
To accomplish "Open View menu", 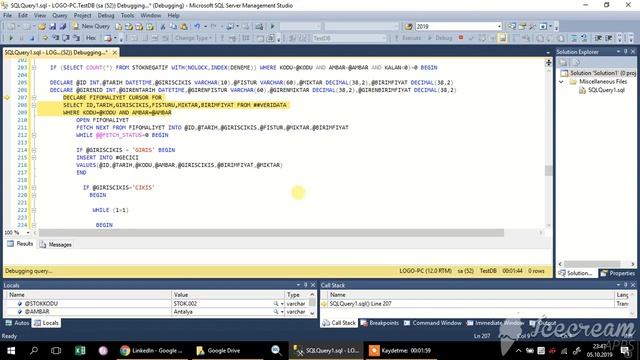I will click(x=40, y=16).
